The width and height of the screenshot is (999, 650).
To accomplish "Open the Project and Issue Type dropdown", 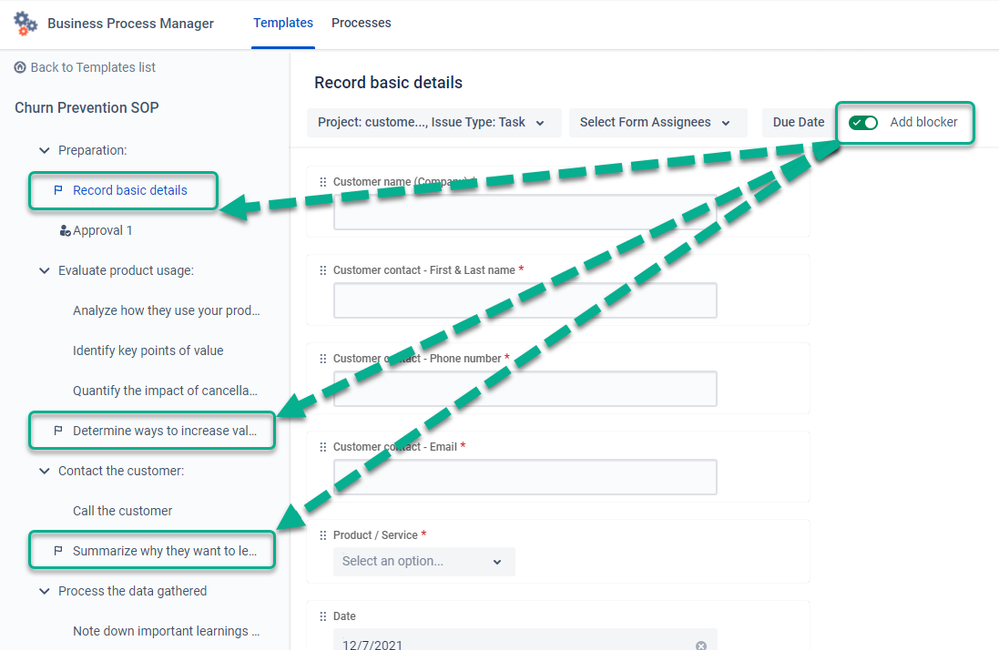I will pyautogui.click(x=434, y=122).
